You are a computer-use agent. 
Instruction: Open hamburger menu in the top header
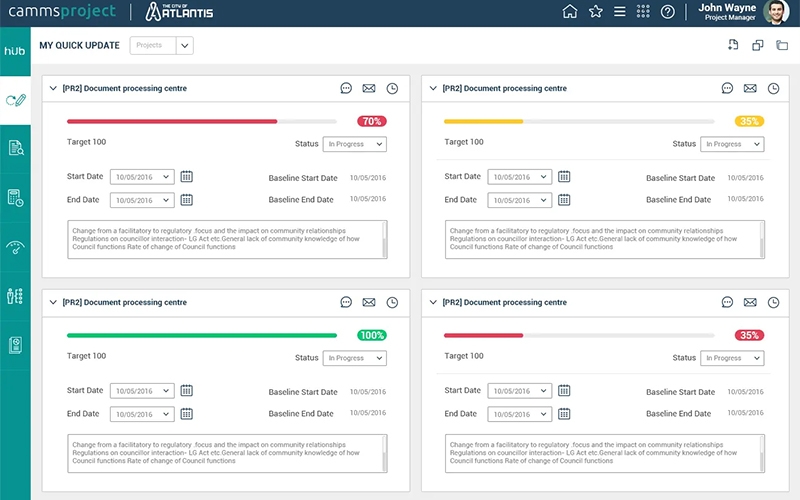point(620,12)
